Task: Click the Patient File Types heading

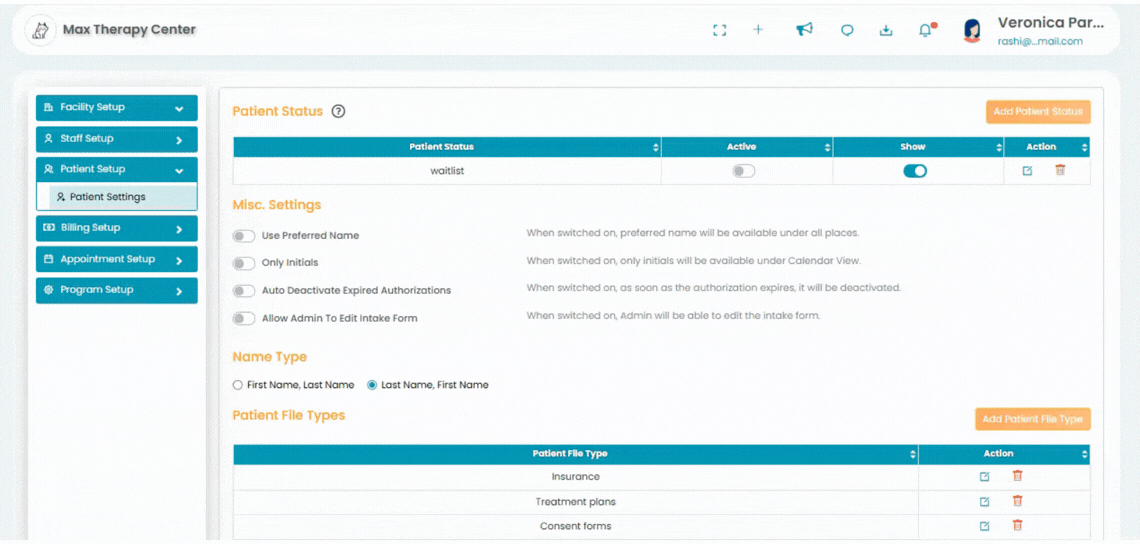Action: coord(289,415)
